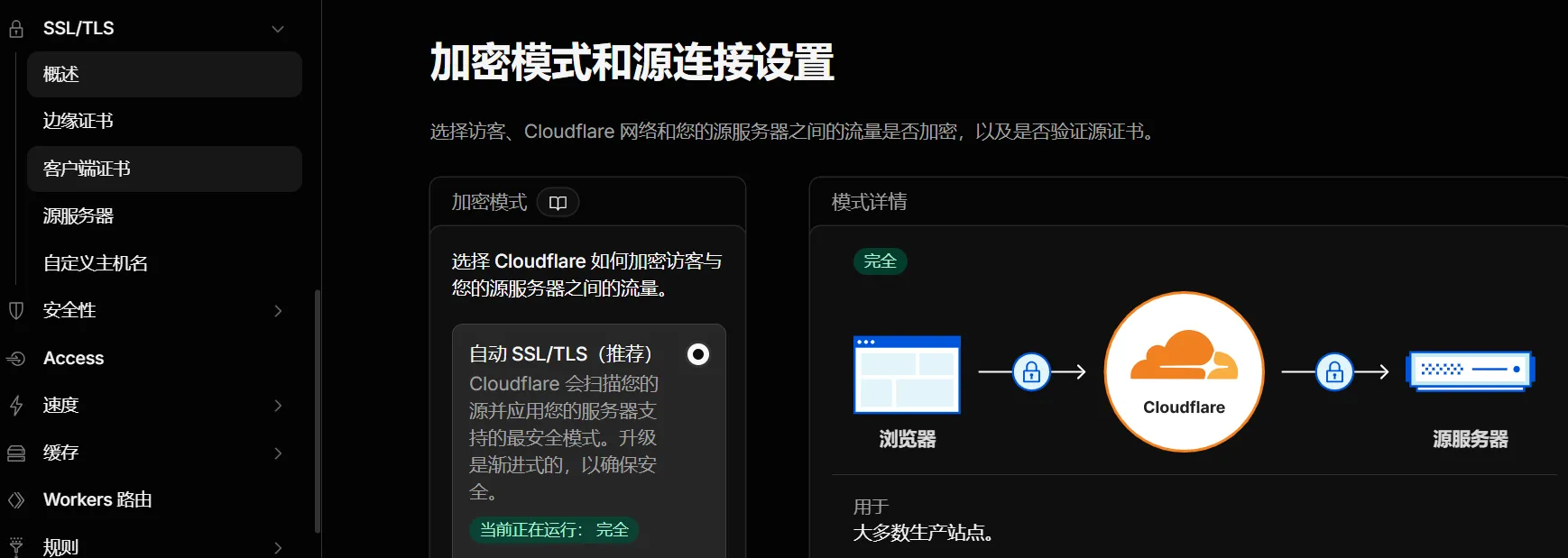The image size is (1568, 558).
Task: Click the origin server diagram icon
Action: click(1471, 370)
